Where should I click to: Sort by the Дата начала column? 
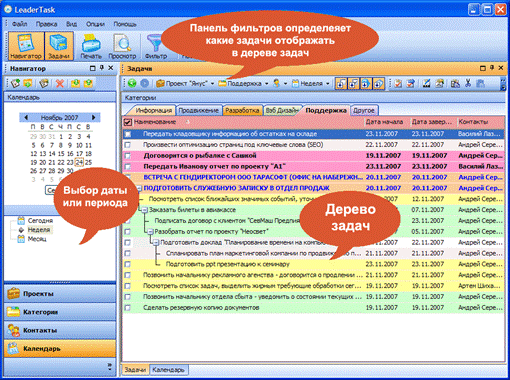click(385, 122)
